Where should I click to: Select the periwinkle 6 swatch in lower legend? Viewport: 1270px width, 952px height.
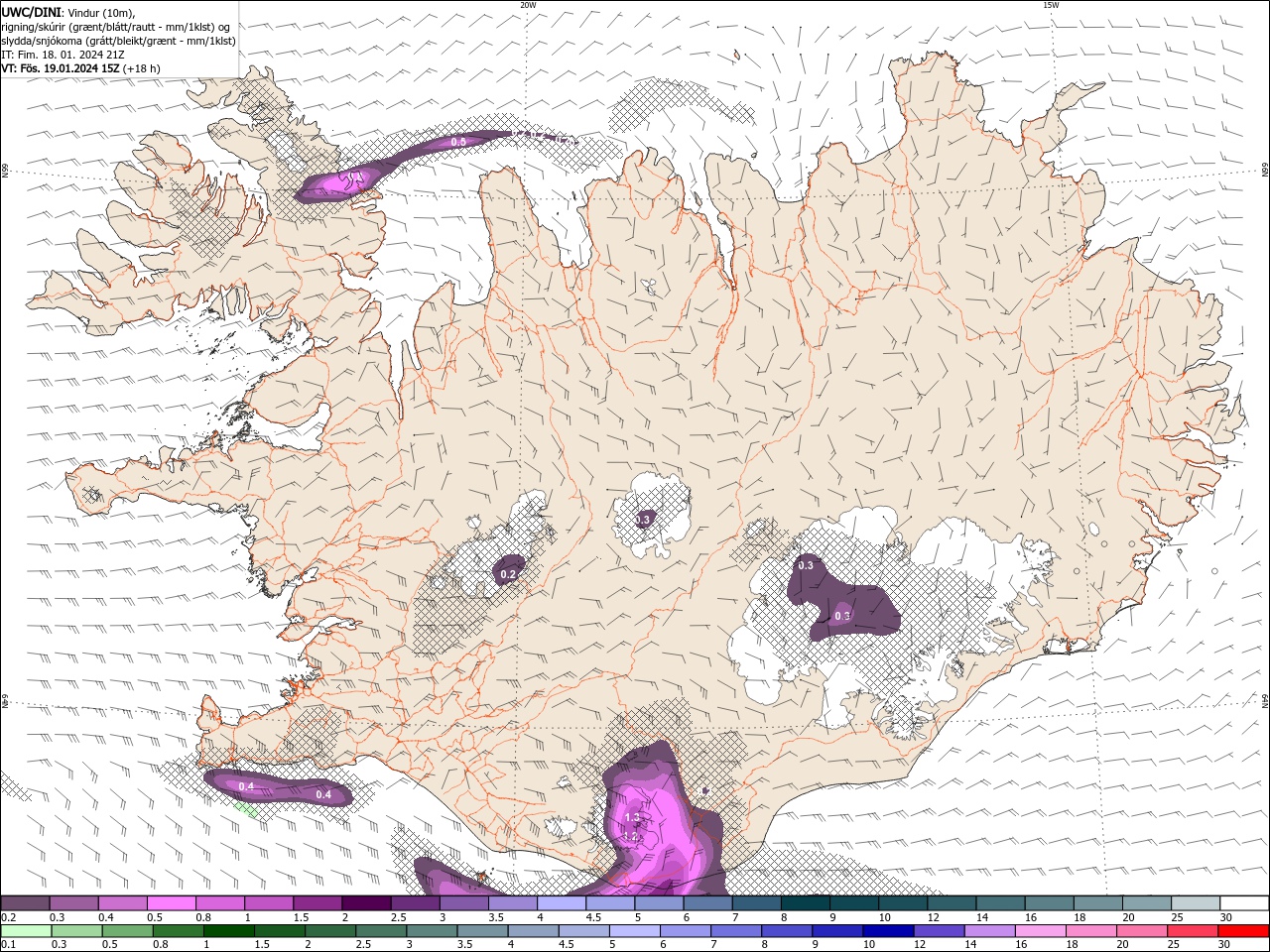tap(685, 931)
